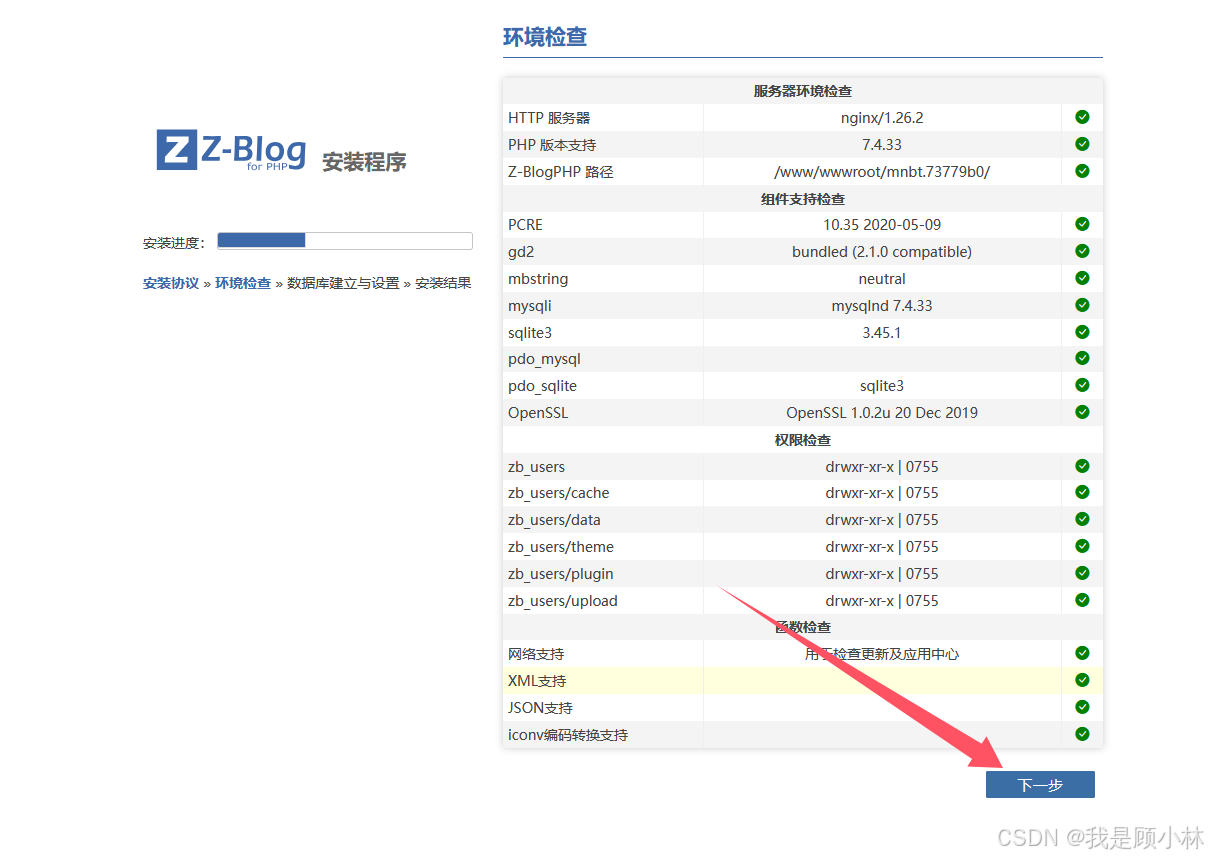Click the Z-Blog for PHP logo
1208x857 pixels.
(x=231, y=150)
